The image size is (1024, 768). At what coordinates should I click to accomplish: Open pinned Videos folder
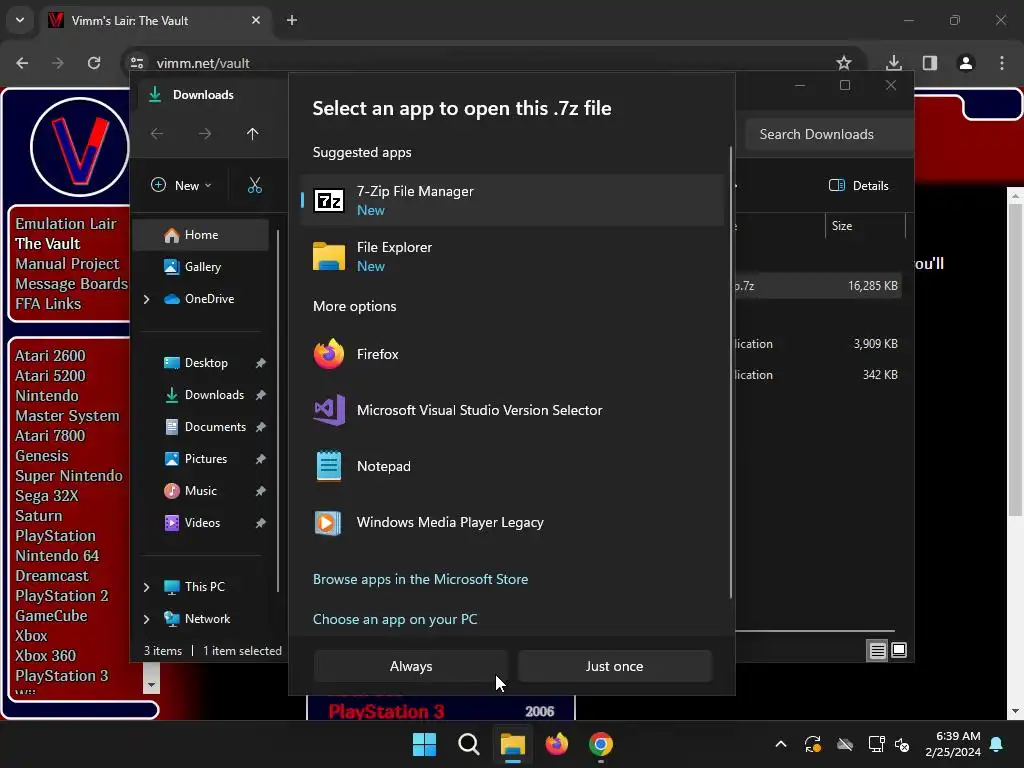(x=202, y=523)
